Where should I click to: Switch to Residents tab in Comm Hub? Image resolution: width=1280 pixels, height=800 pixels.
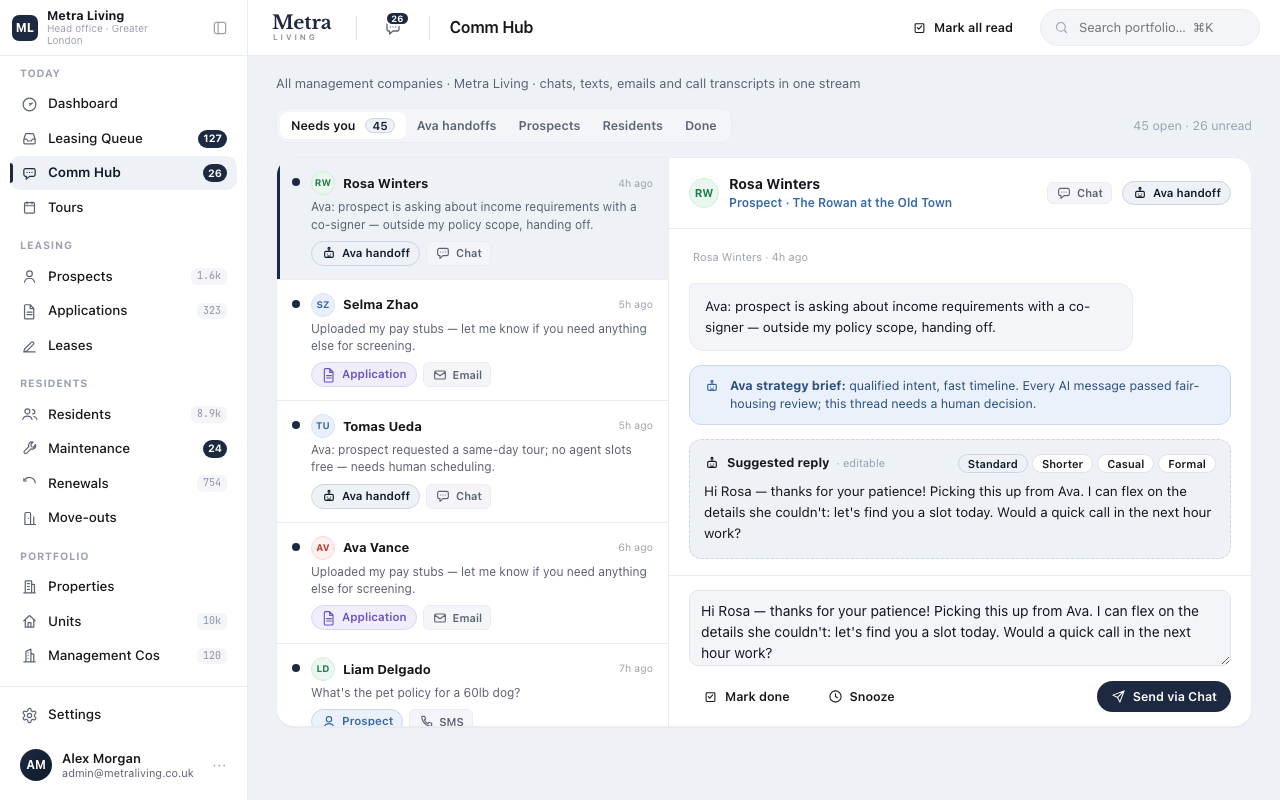(632, 126)
